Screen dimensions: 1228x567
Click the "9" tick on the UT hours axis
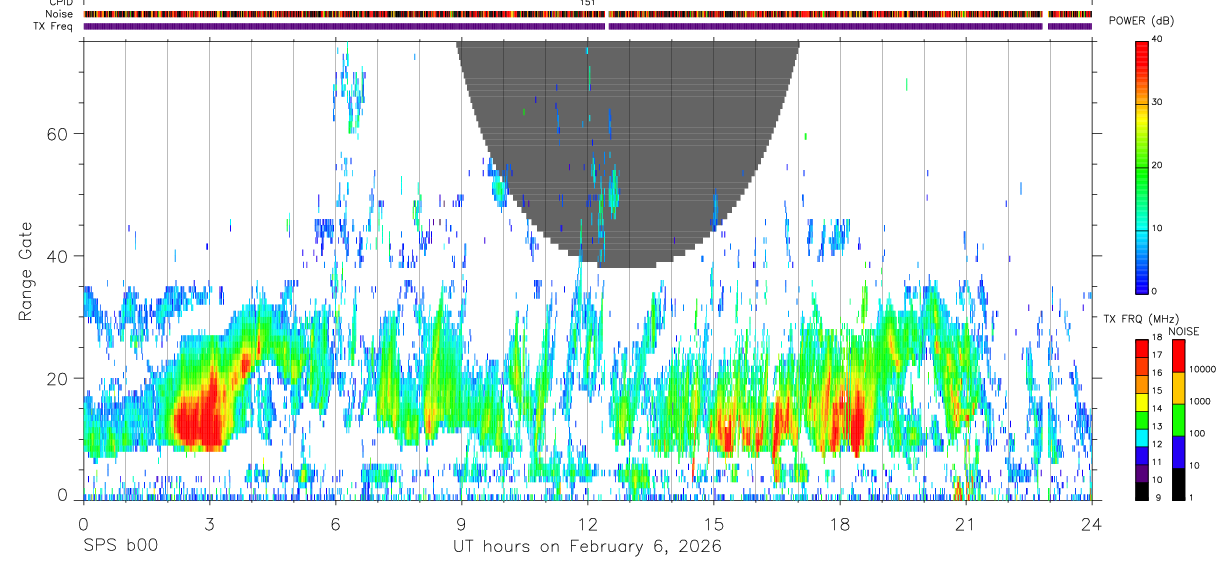tap(461, 523)
